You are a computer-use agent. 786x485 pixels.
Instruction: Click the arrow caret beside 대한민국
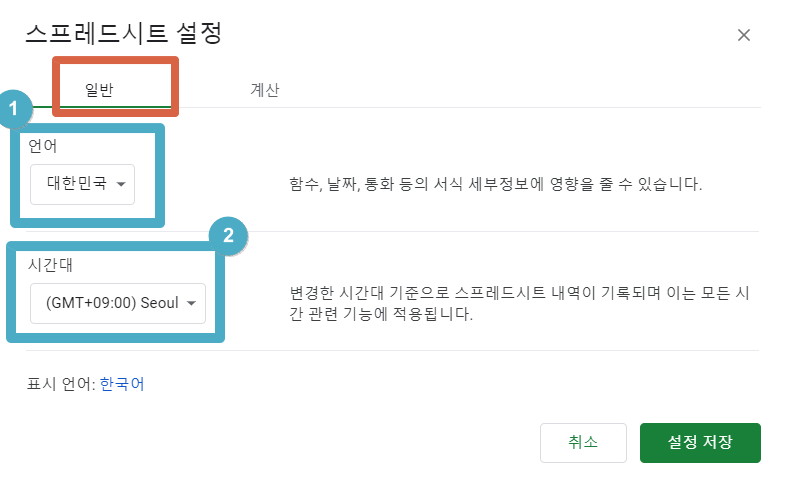(x=121, y=184)
